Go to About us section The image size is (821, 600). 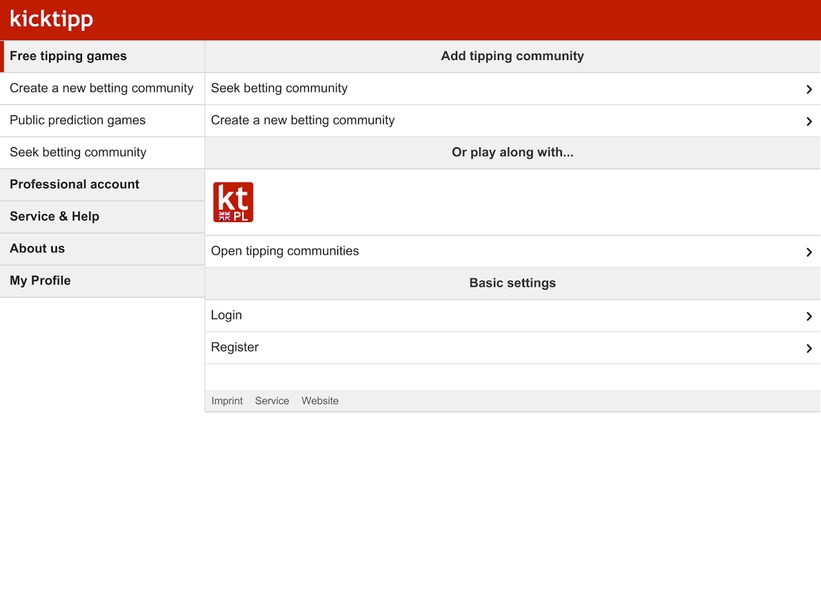pyautogui.click(x=102, y=248)
